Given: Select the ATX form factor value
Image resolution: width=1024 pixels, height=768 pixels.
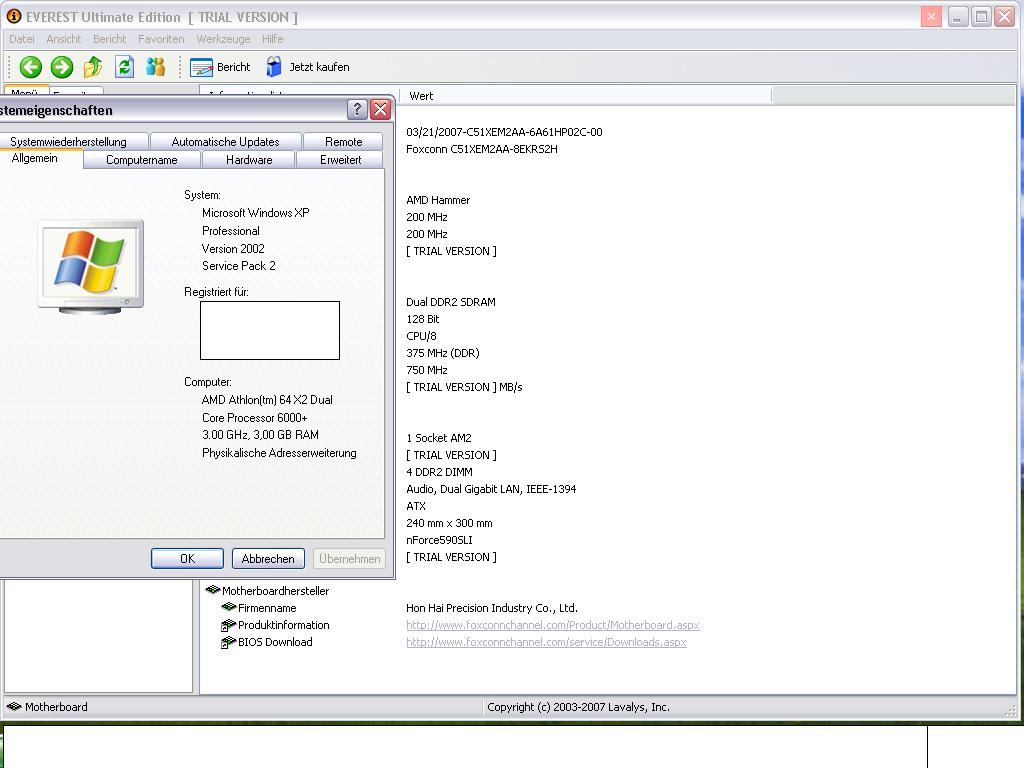Looking at the screenshot, I should [x=416, y=505].
